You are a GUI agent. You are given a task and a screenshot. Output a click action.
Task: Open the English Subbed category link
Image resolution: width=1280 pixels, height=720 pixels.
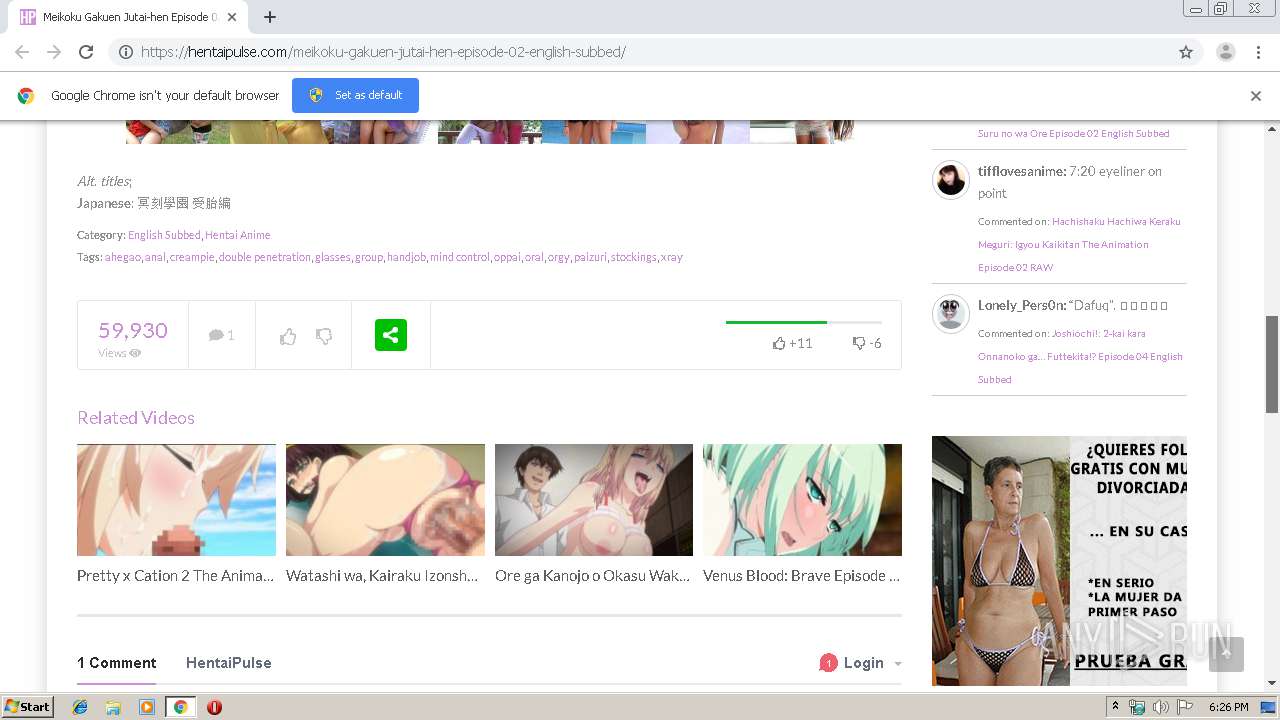(164, 235)
